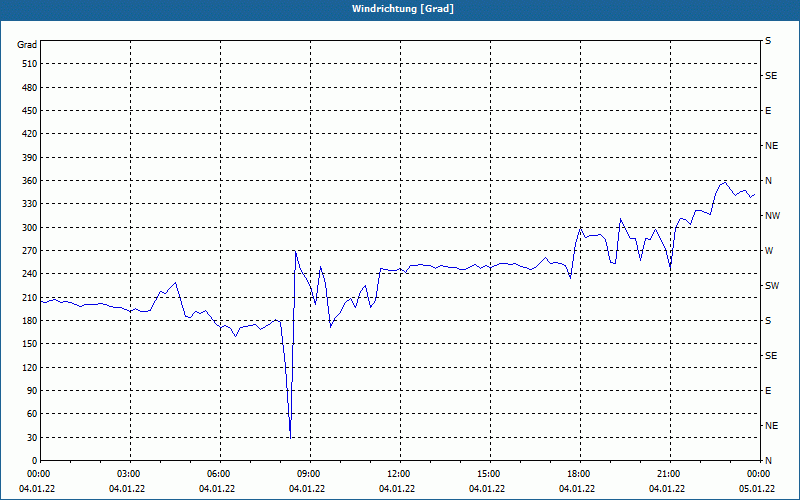This screenshot has height=500, width=800.
Task: Click the '510' y-axis value
Action: [x=30, y=64]
